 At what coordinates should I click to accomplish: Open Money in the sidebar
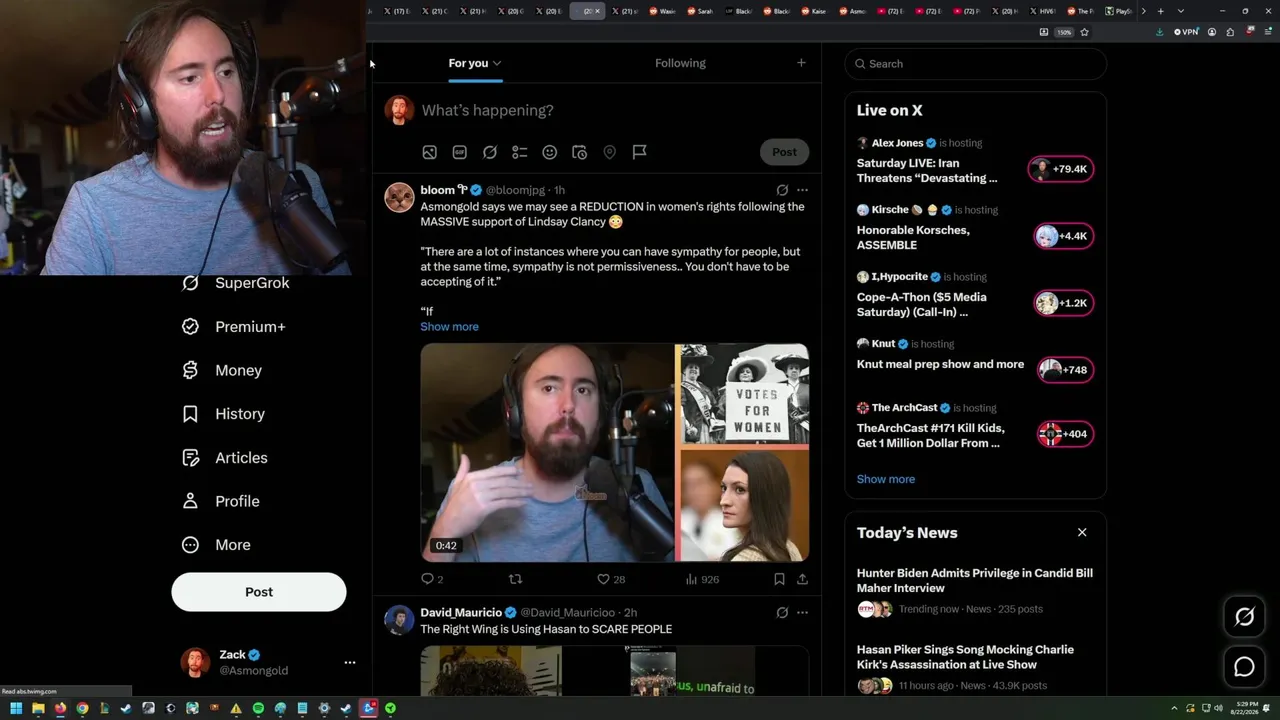point(222,370)
